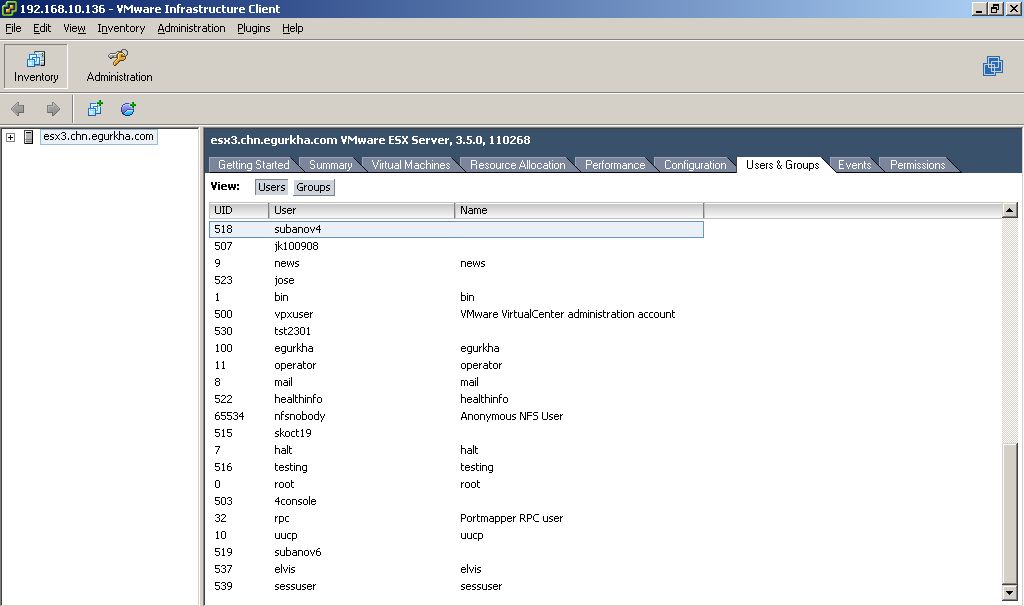Select the news user row
The image size is (1024, 606).
(x=456, y=263)
